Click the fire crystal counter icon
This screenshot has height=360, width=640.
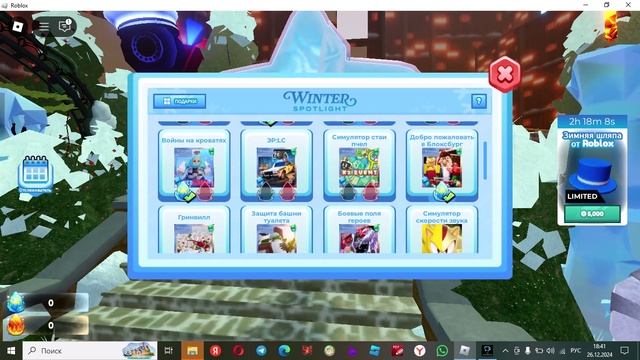(x=16, y=325)
